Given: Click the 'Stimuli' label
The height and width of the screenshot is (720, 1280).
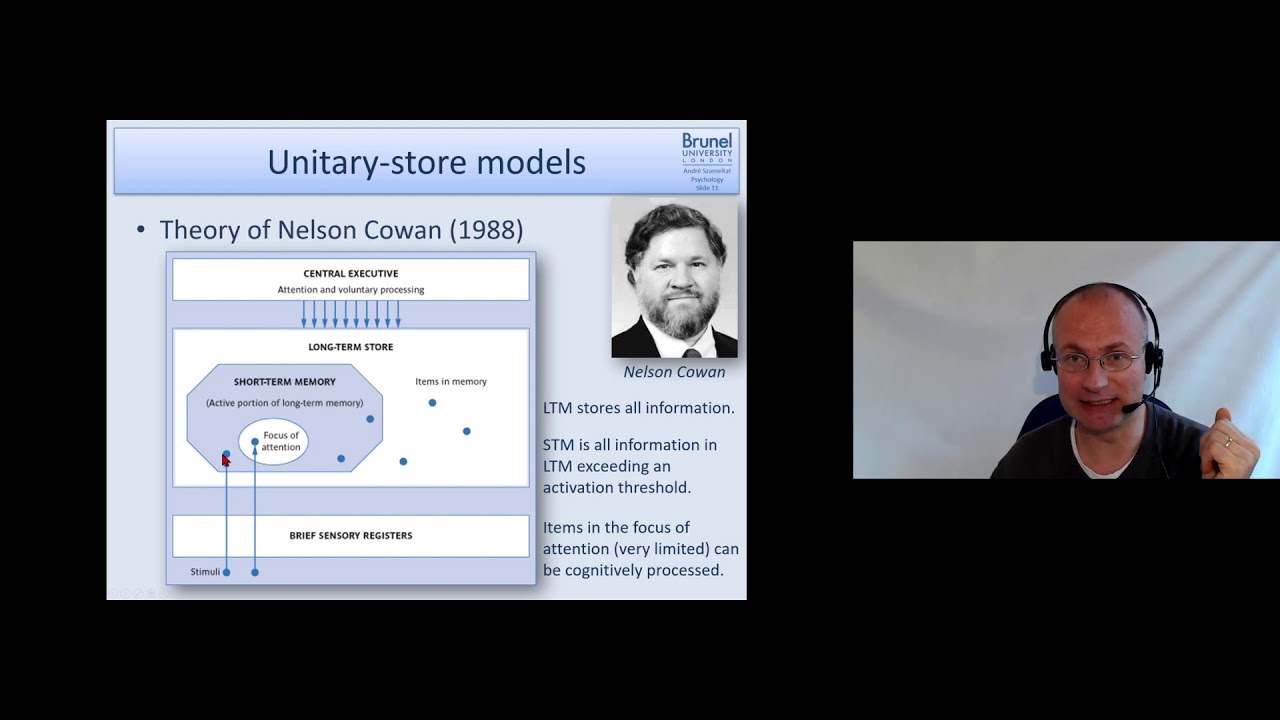Looking at the screenshot, I should (x=205, y=572).
